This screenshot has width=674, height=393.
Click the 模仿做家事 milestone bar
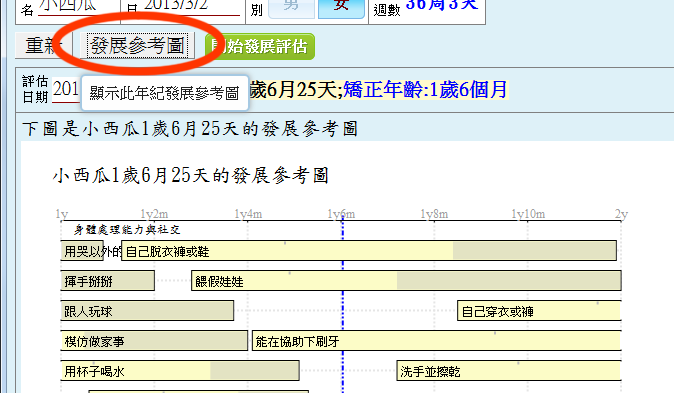154,341
